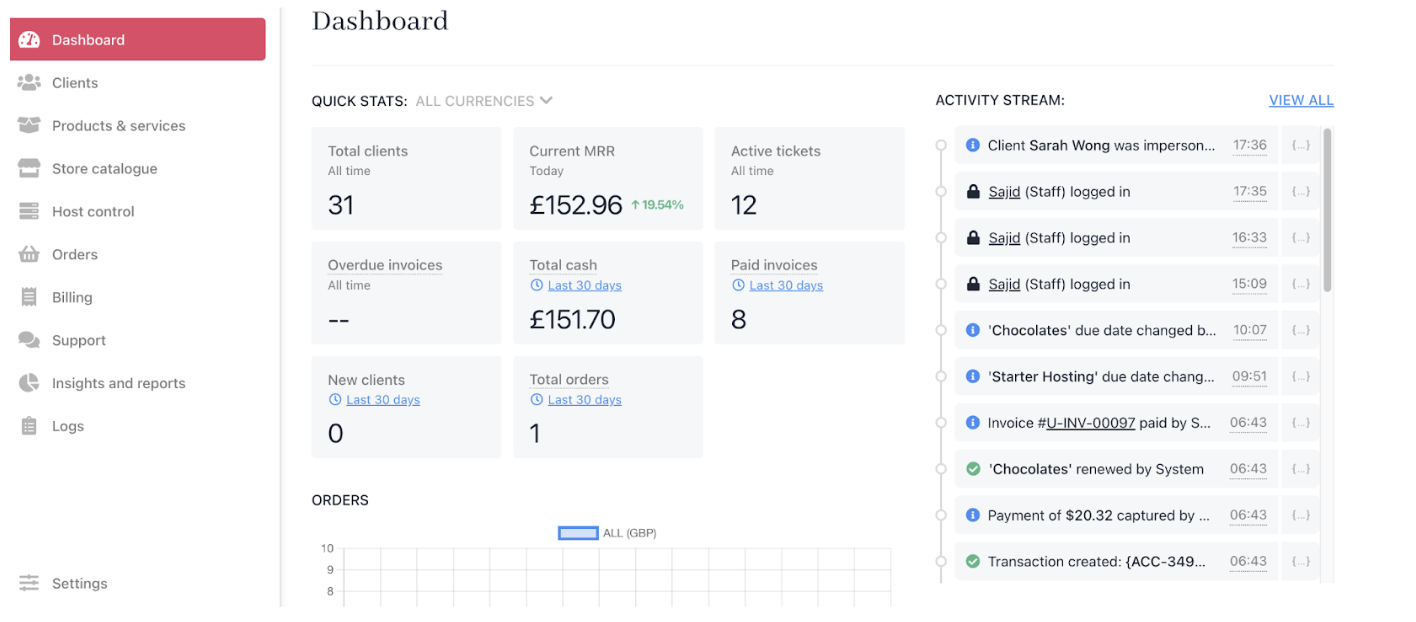
Task: Change Total cash Last 30 days period
Action: (584, 286)
